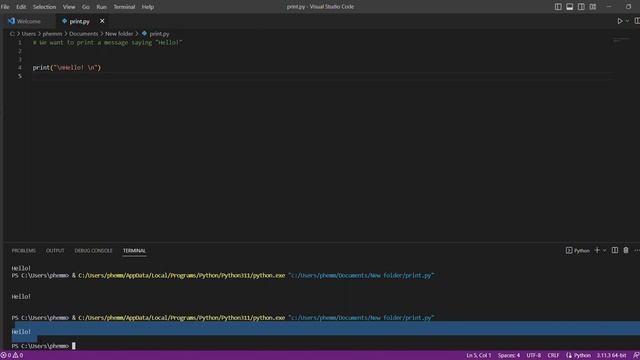This screenshot has height=360, width=640.
Task: Click the Python terminal profile label
Action: [x=578, y=251]
